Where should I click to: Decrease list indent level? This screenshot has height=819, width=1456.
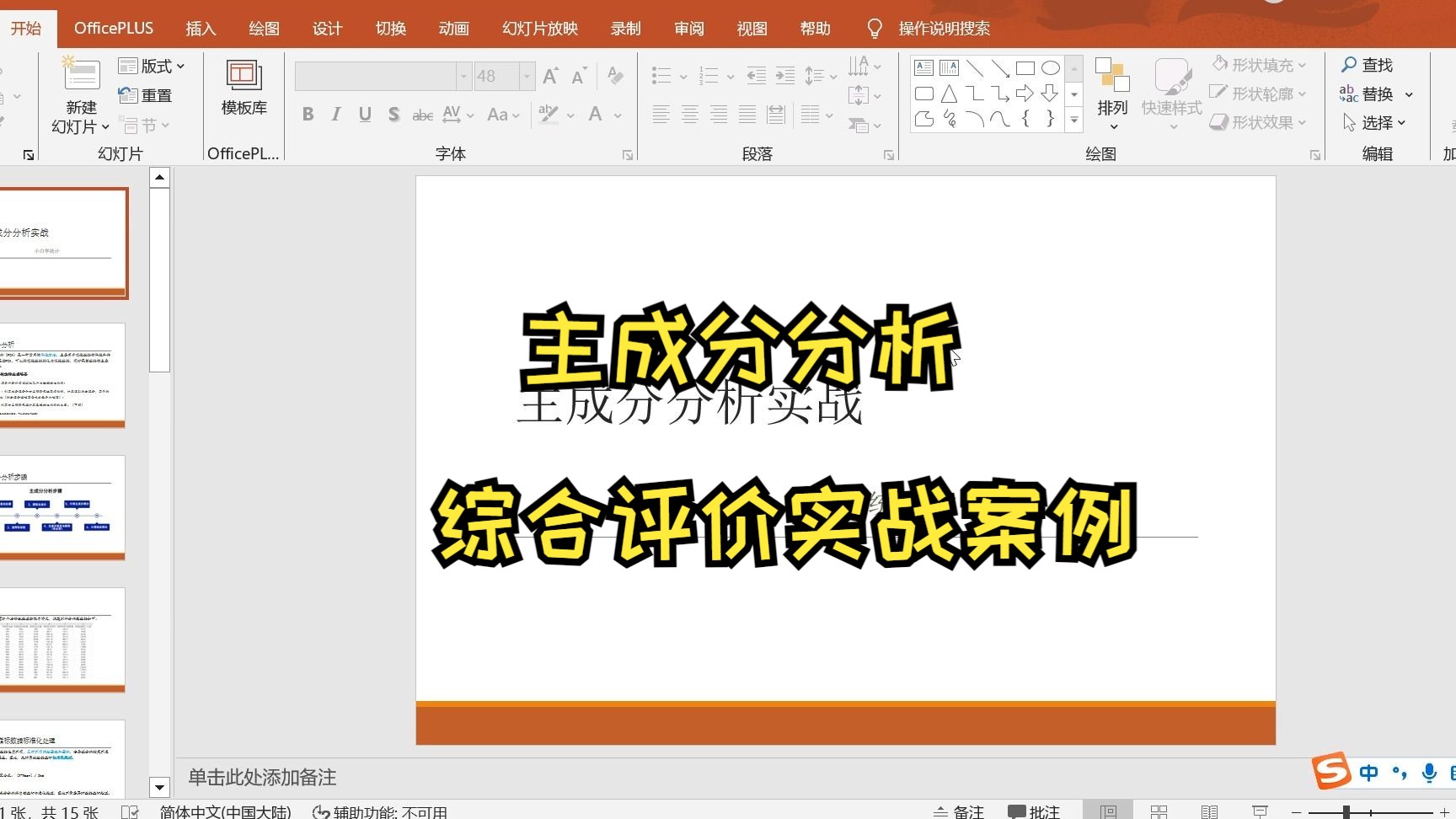click(757, 76)
